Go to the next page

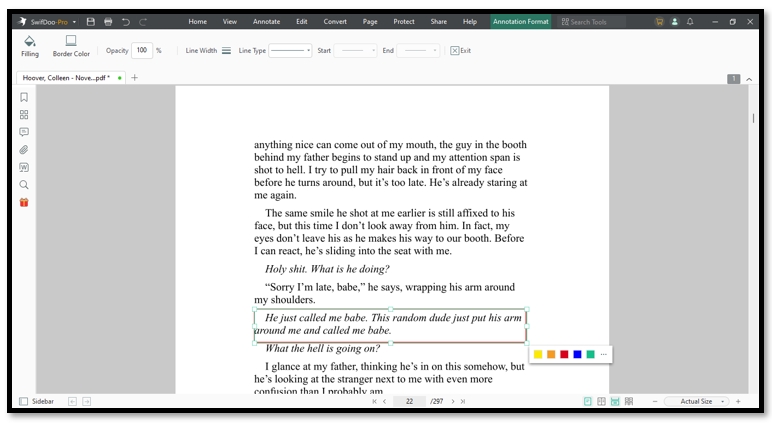(453, 401)
